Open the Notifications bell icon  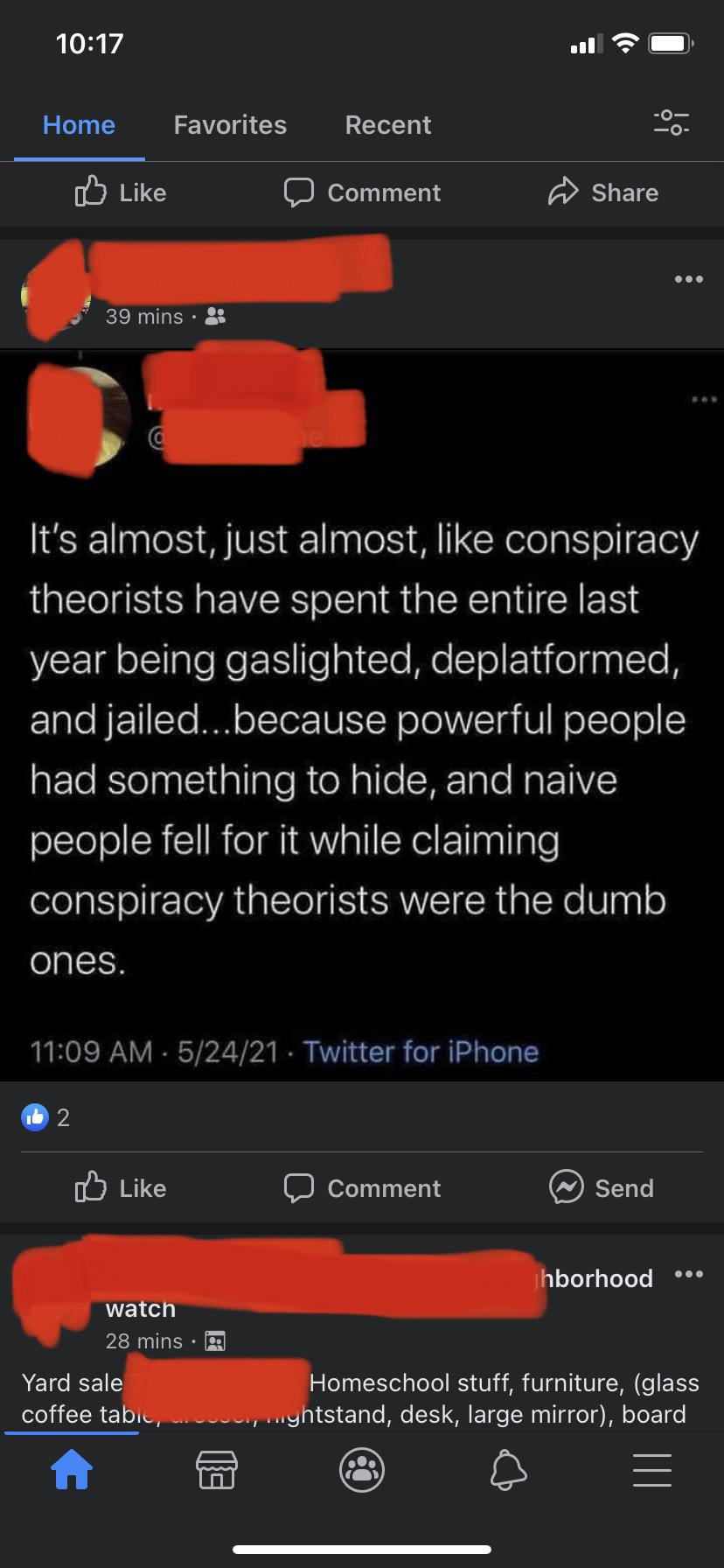click(508, 1469)
